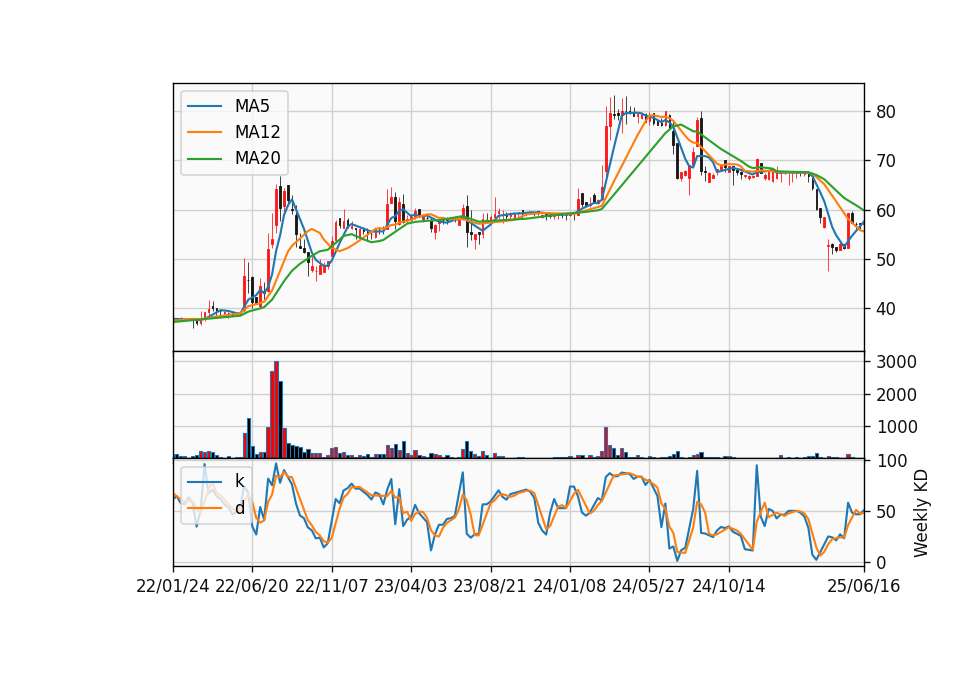Click the volume spike bar near 1000 in early 2024

pyautogui.click(x=606, y=443)
